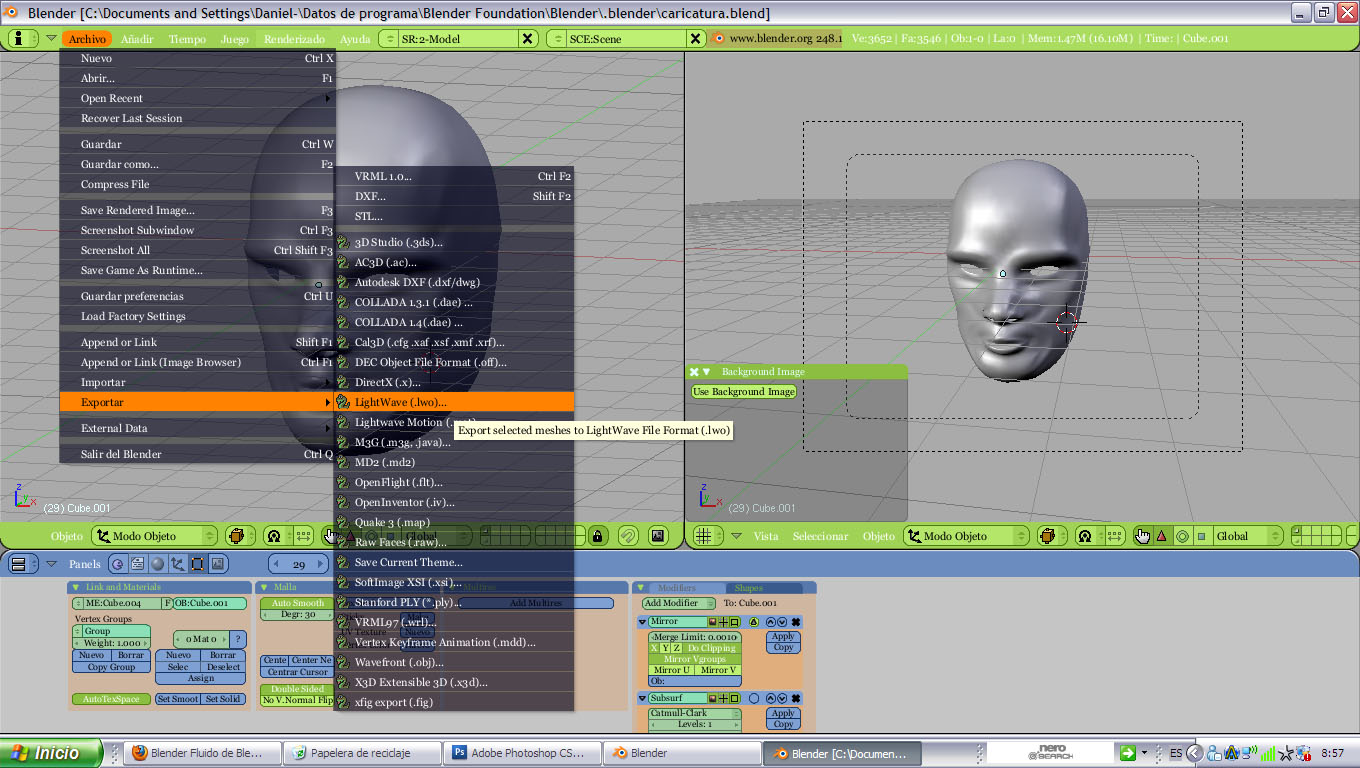Delete the SCE:Scene entry with its X
This screenshot has height=768, width=1360.
[696, 39]
